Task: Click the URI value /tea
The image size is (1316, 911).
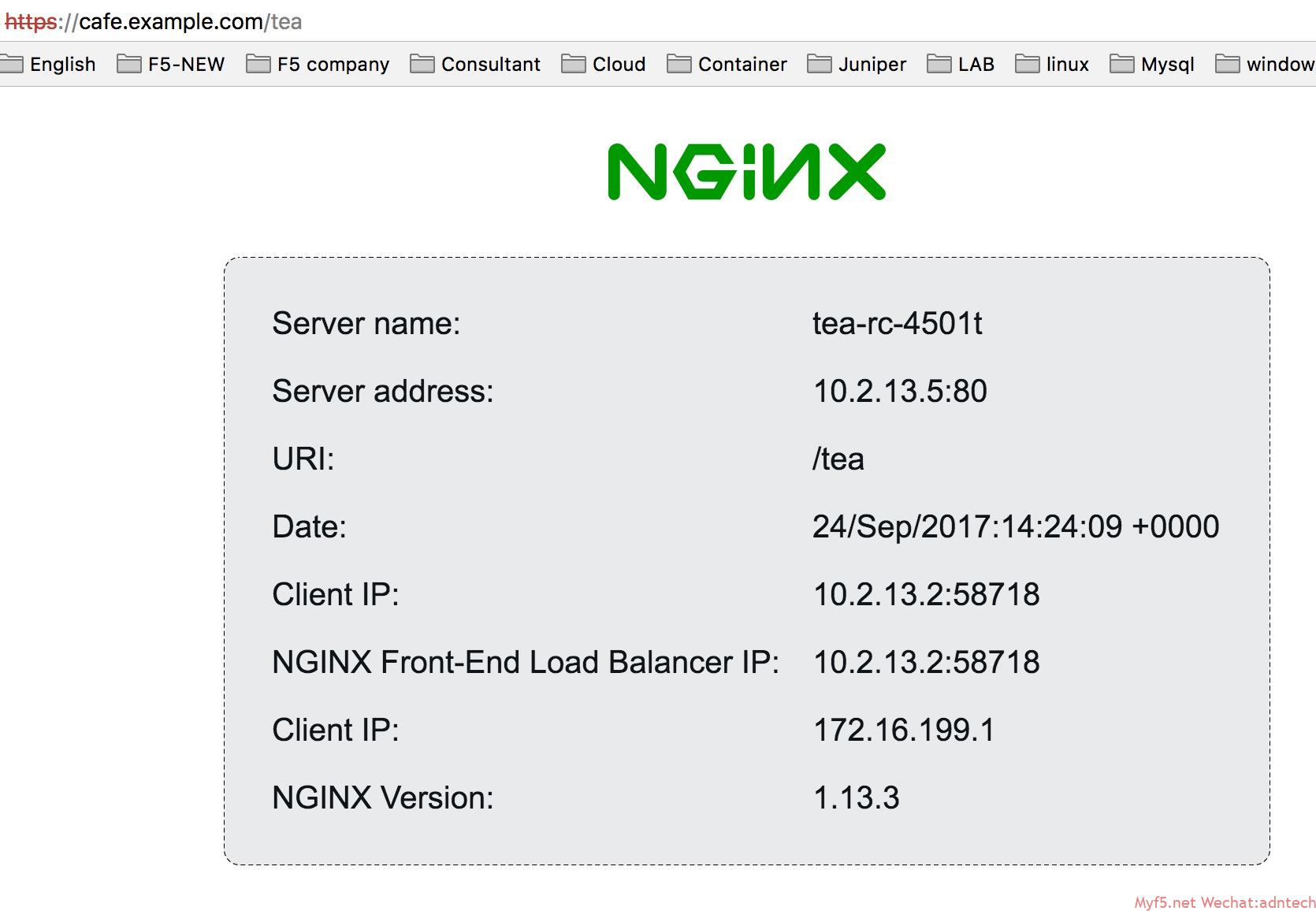Action: point(838,459)
